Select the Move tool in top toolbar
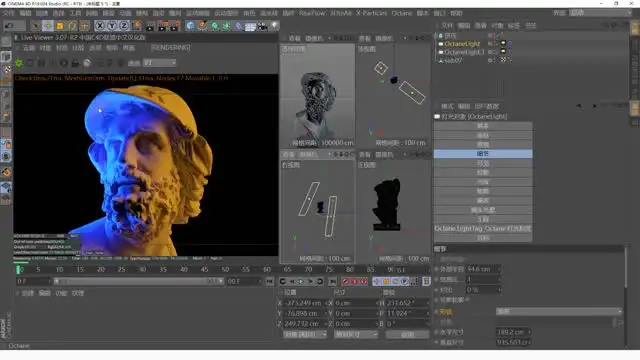The image size is (640, 360). click(x=48, y=26)
